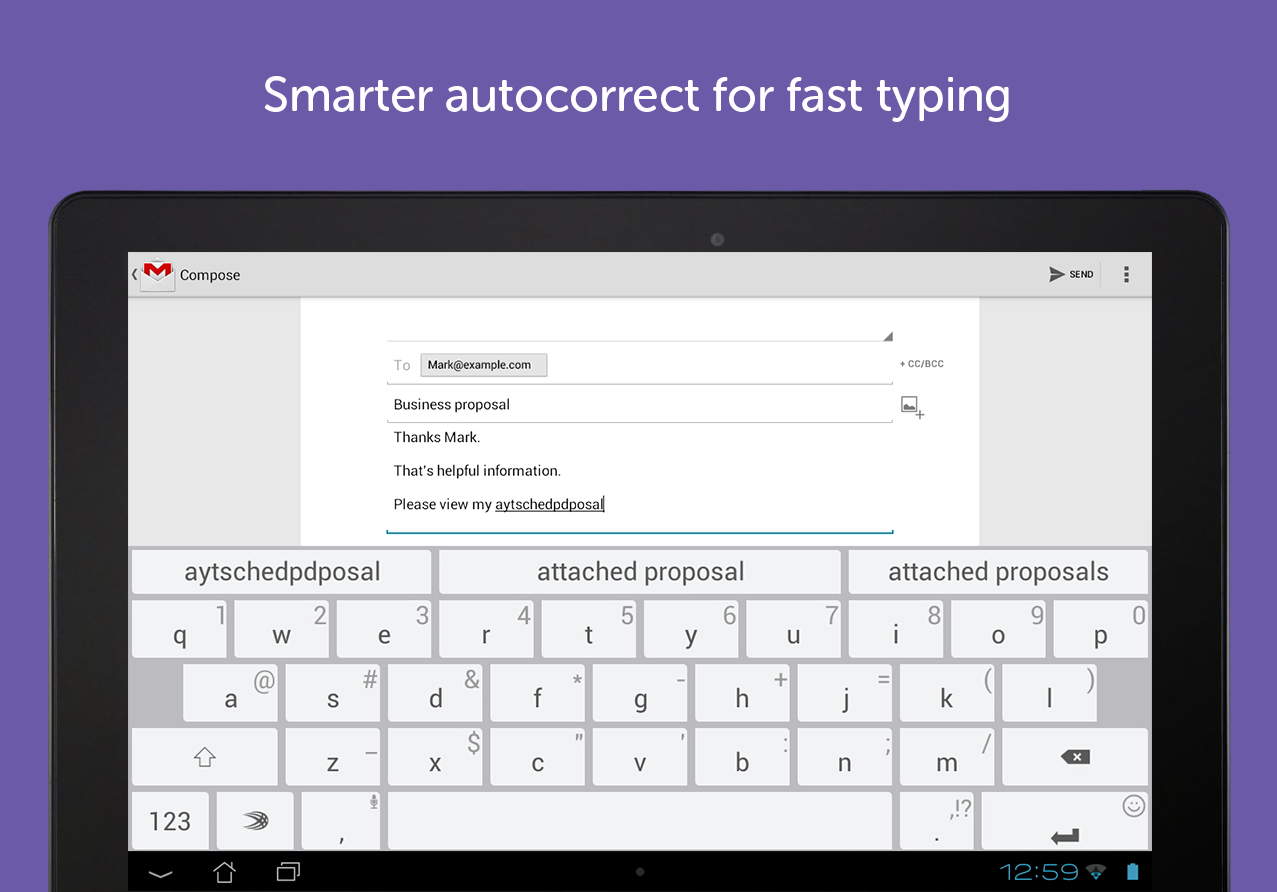Open the overflow menu
Image resolution: width=1277 pixels, height=892 pixels.
click(1126, 274)
